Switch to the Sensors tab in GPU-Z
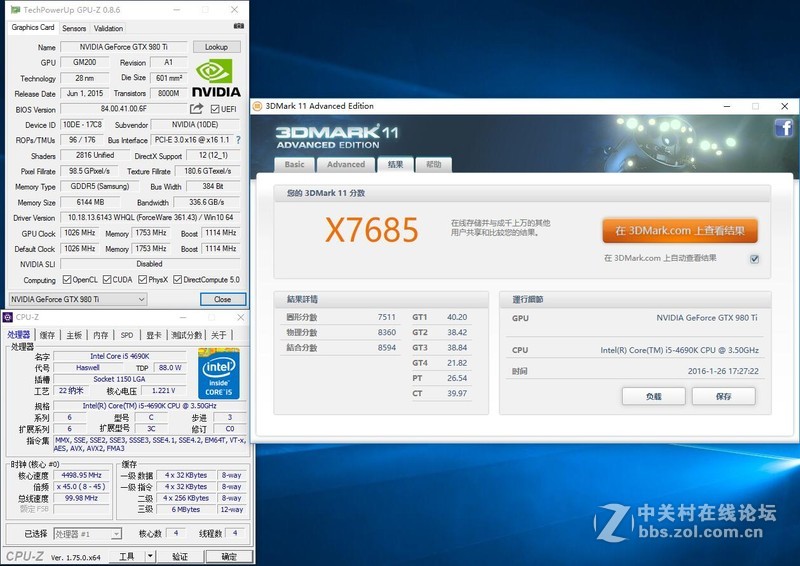This screenshot has width=800, height=566. [x=74, y=28]
